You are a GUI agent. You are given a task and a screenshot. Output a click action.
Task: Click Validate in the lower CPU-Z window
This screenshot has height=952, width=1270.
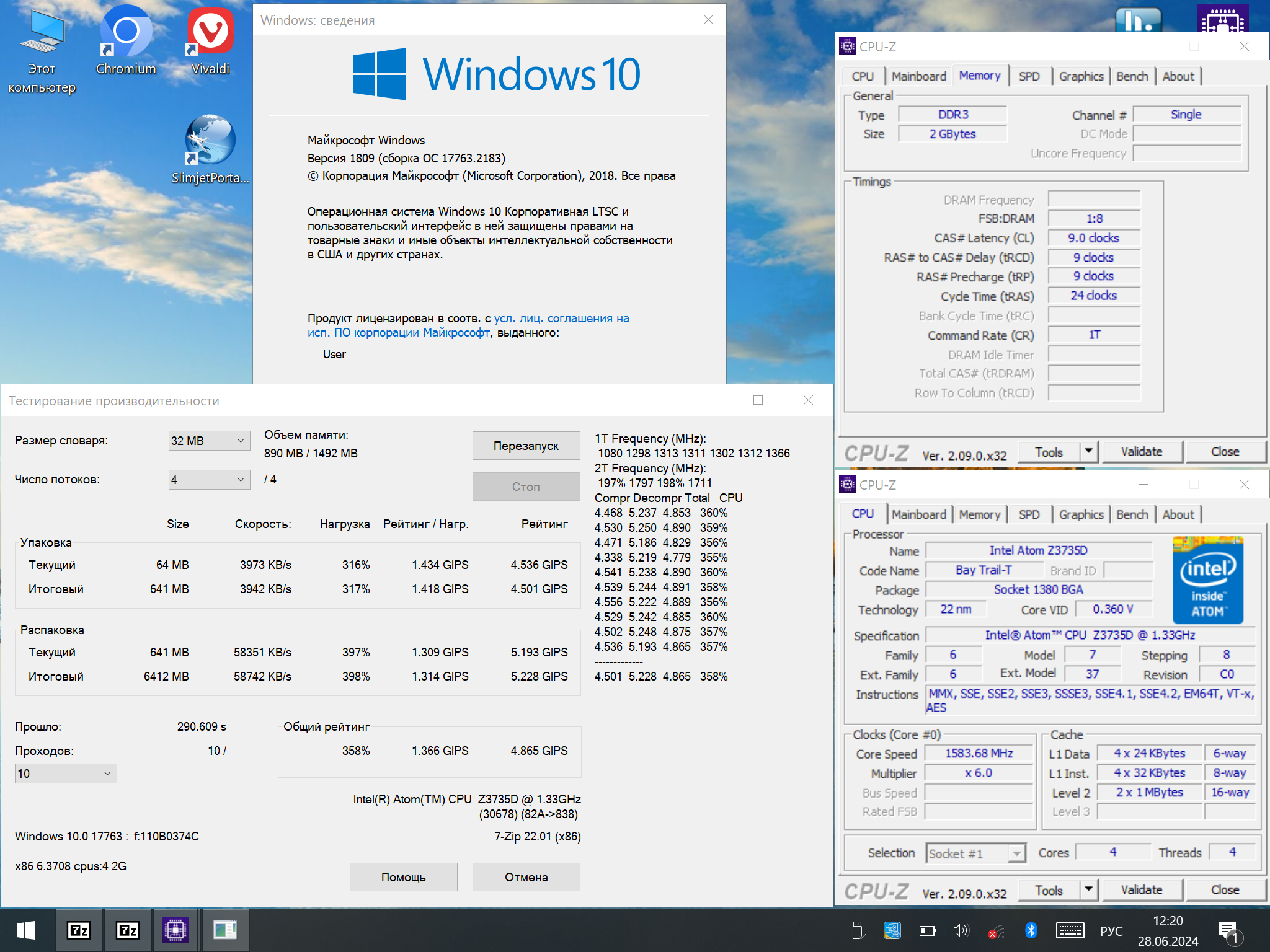pyautogui.click(x=1142, y=890)
